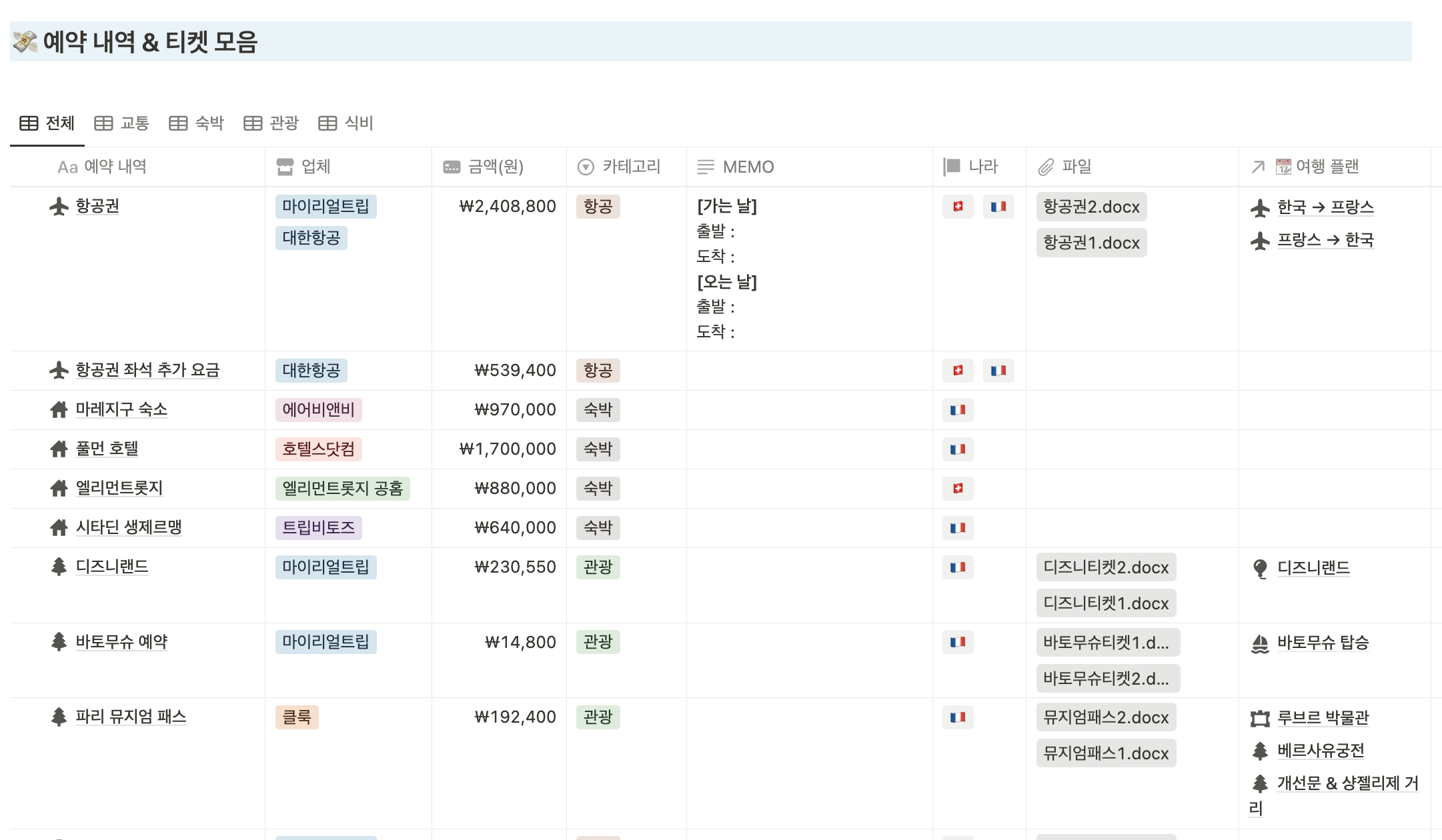Switch to the 식비 view tab

(x=359, y=123)
